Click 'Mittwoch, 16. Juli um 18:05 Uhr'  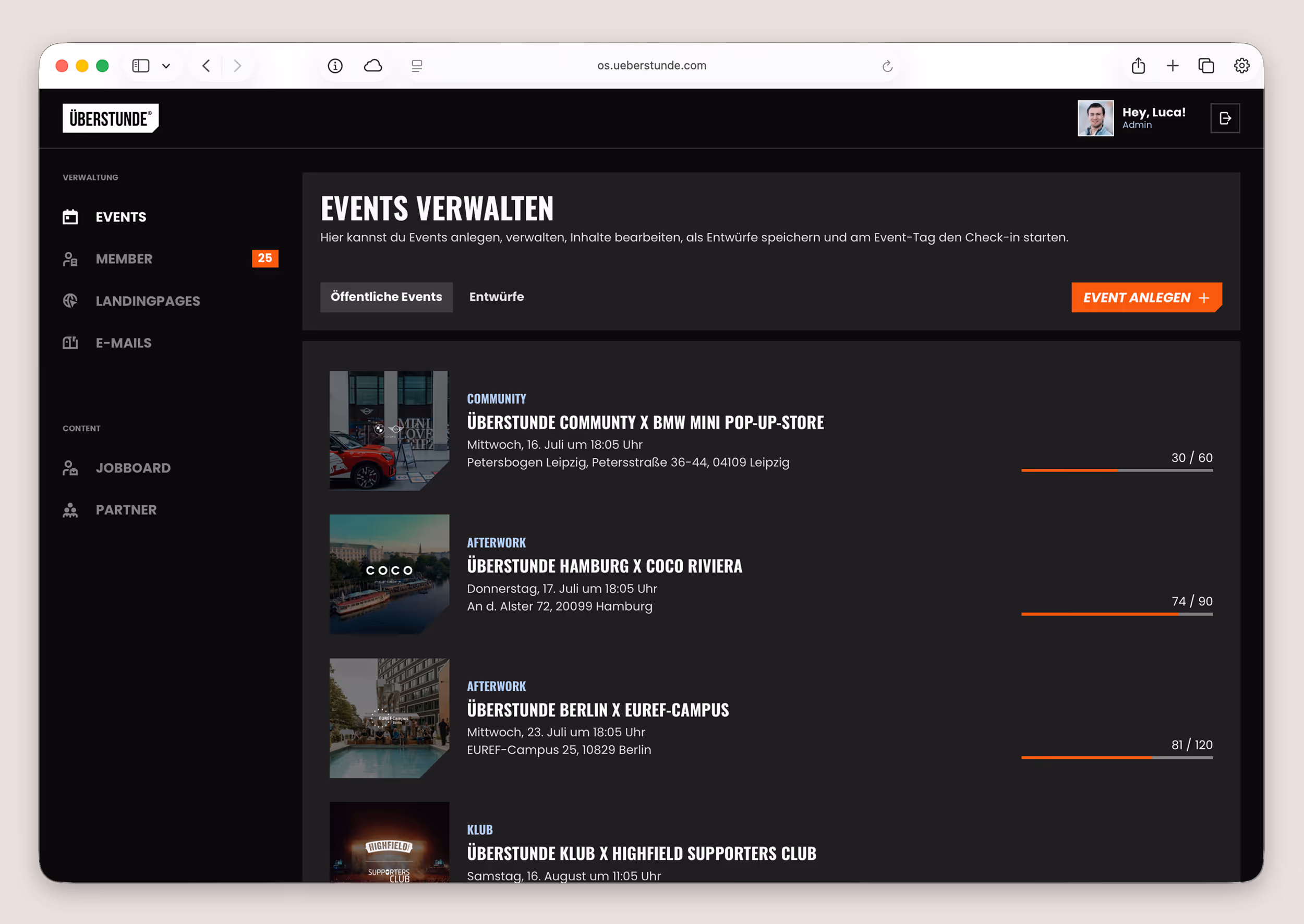[554, 444]
